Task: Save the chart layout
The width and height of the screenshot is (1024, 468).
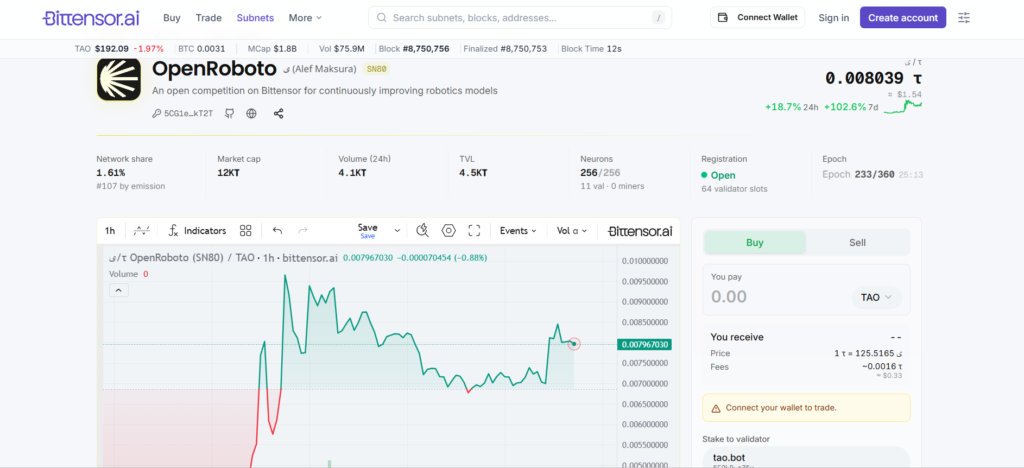Action: 368,230
